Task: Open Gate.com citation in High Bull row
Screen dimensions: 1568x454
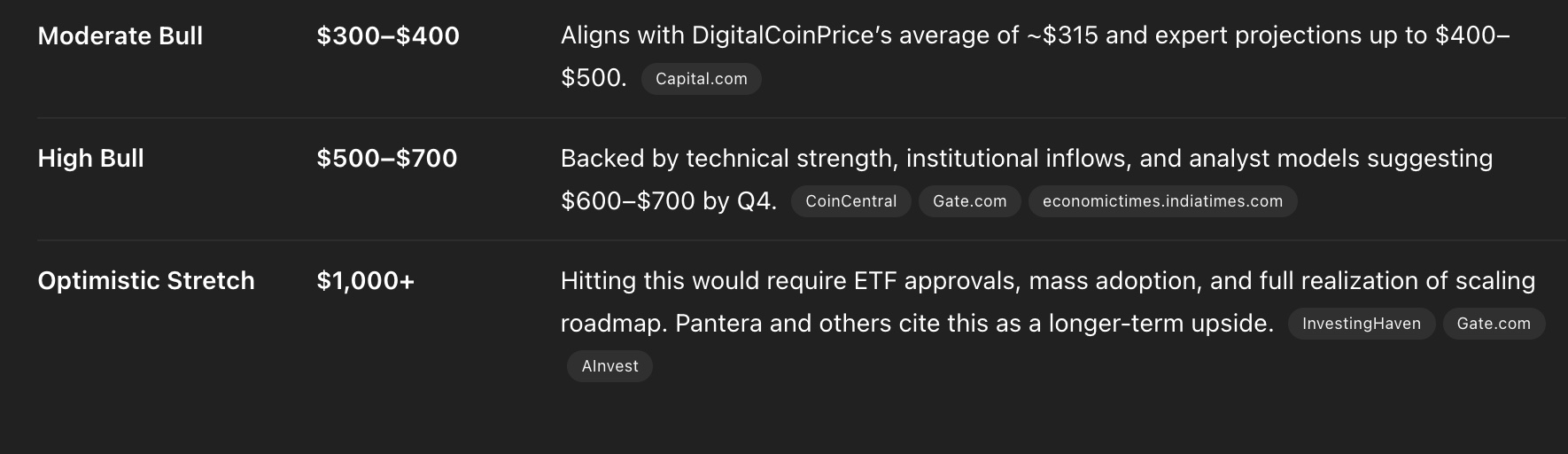Action: [x=969, y=201]
